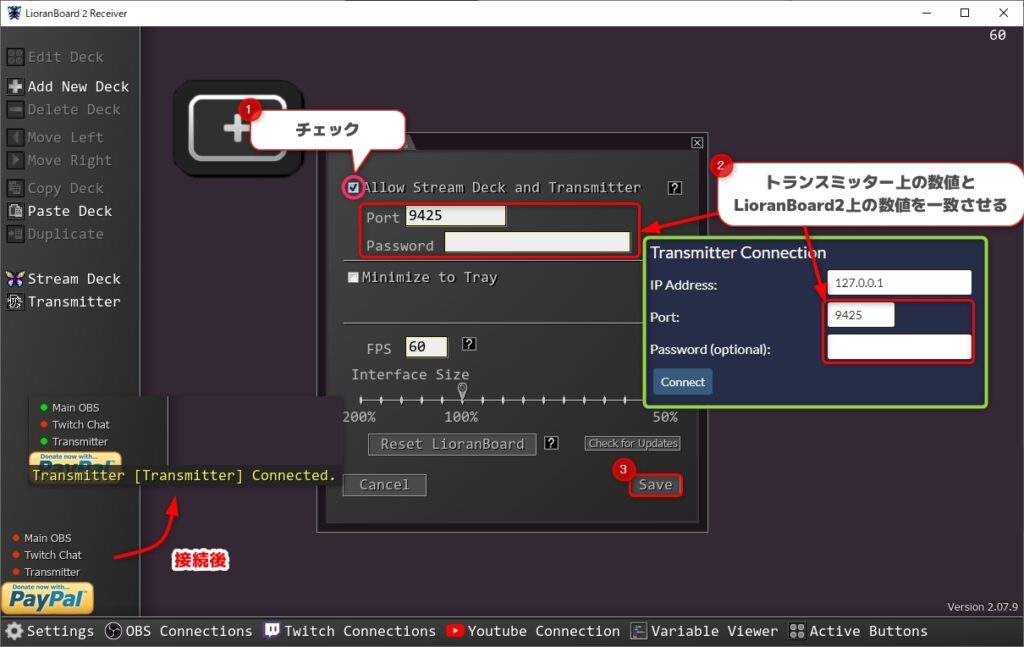This screenshot has width=1024, height=647.
Task: Click Check for Updates button
Action: (633, 443)
